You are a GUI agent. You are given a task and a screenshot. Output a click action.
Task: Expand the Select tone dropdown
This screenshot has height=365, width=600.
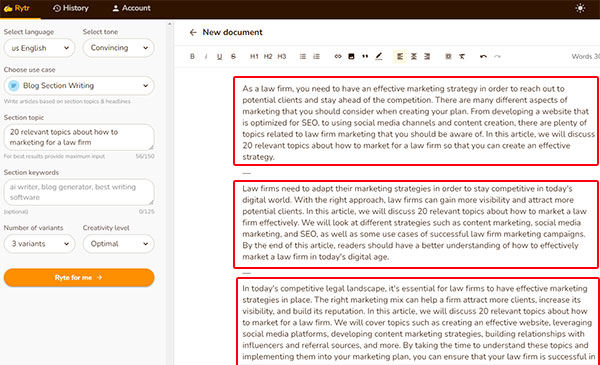(119, 48)
